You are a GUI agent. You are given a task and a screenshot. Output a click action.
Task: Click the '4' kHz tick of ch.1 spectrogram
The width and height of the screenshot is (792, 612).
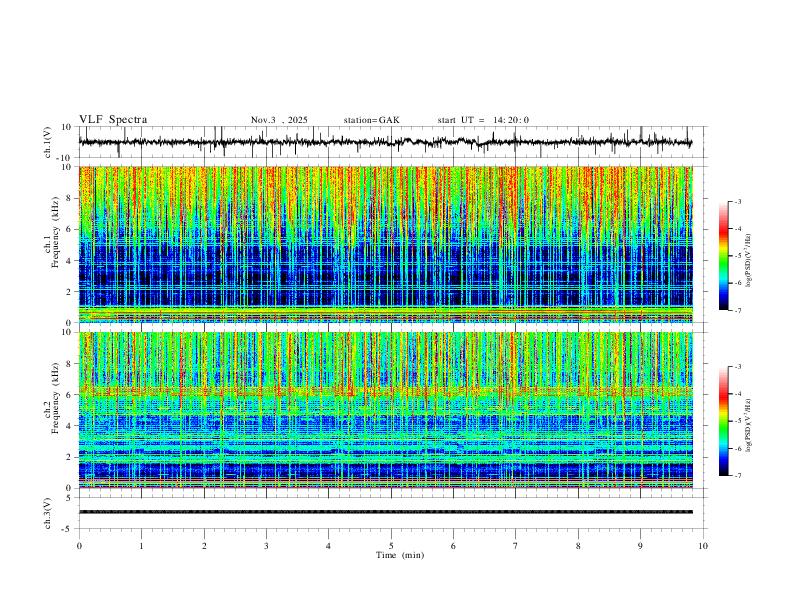click(70, 261)
